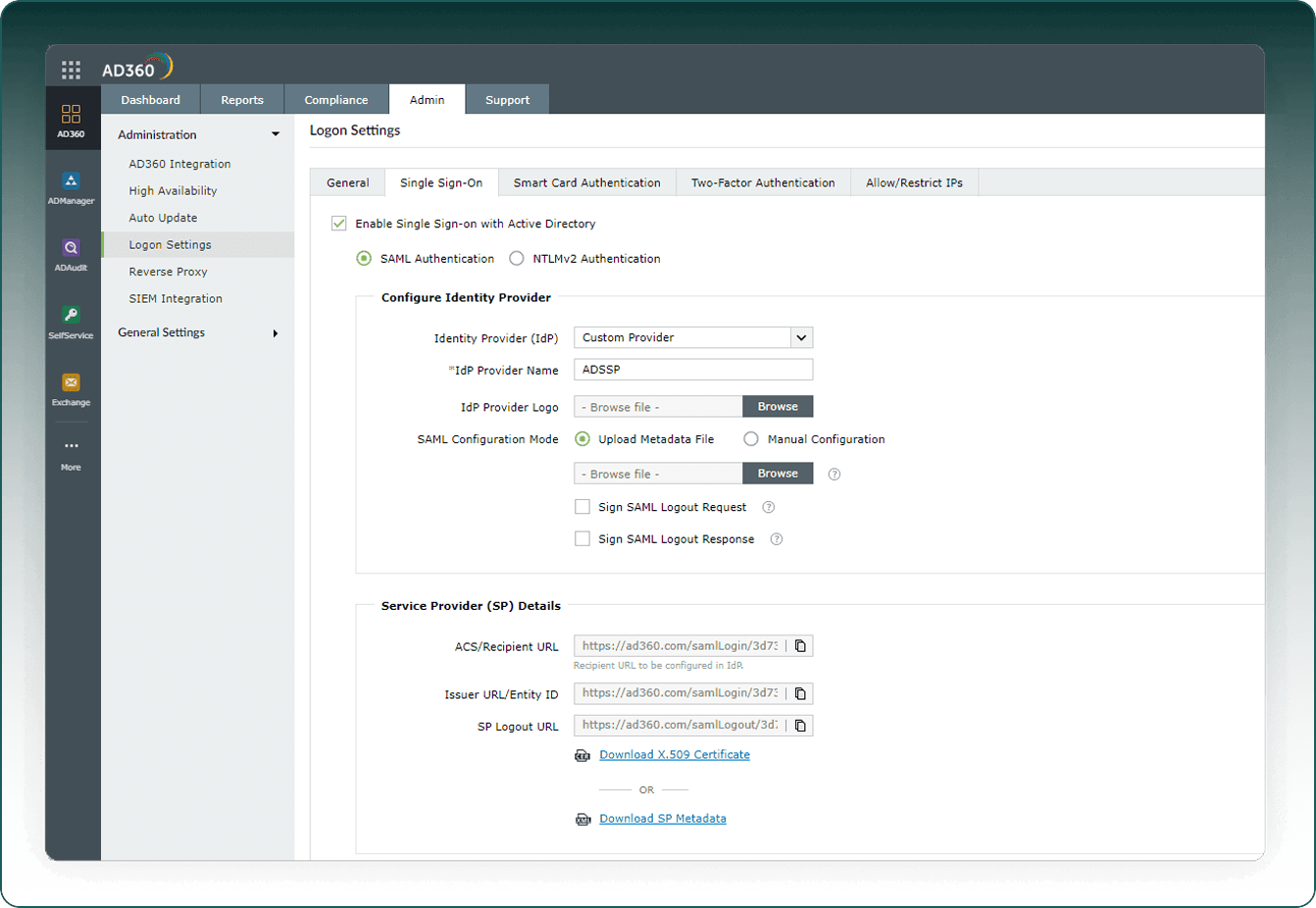
Task: Open the apps grid launcher icon
Action: (x=71, y=70)
